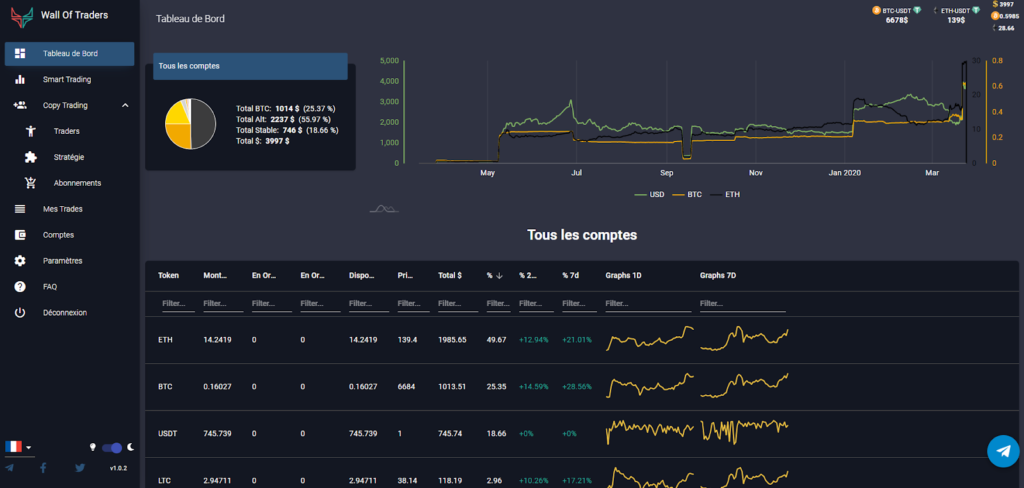Go to Mes Trades in the sidebar
This screenshot has height=488, width=1024.
coord(62,209)
